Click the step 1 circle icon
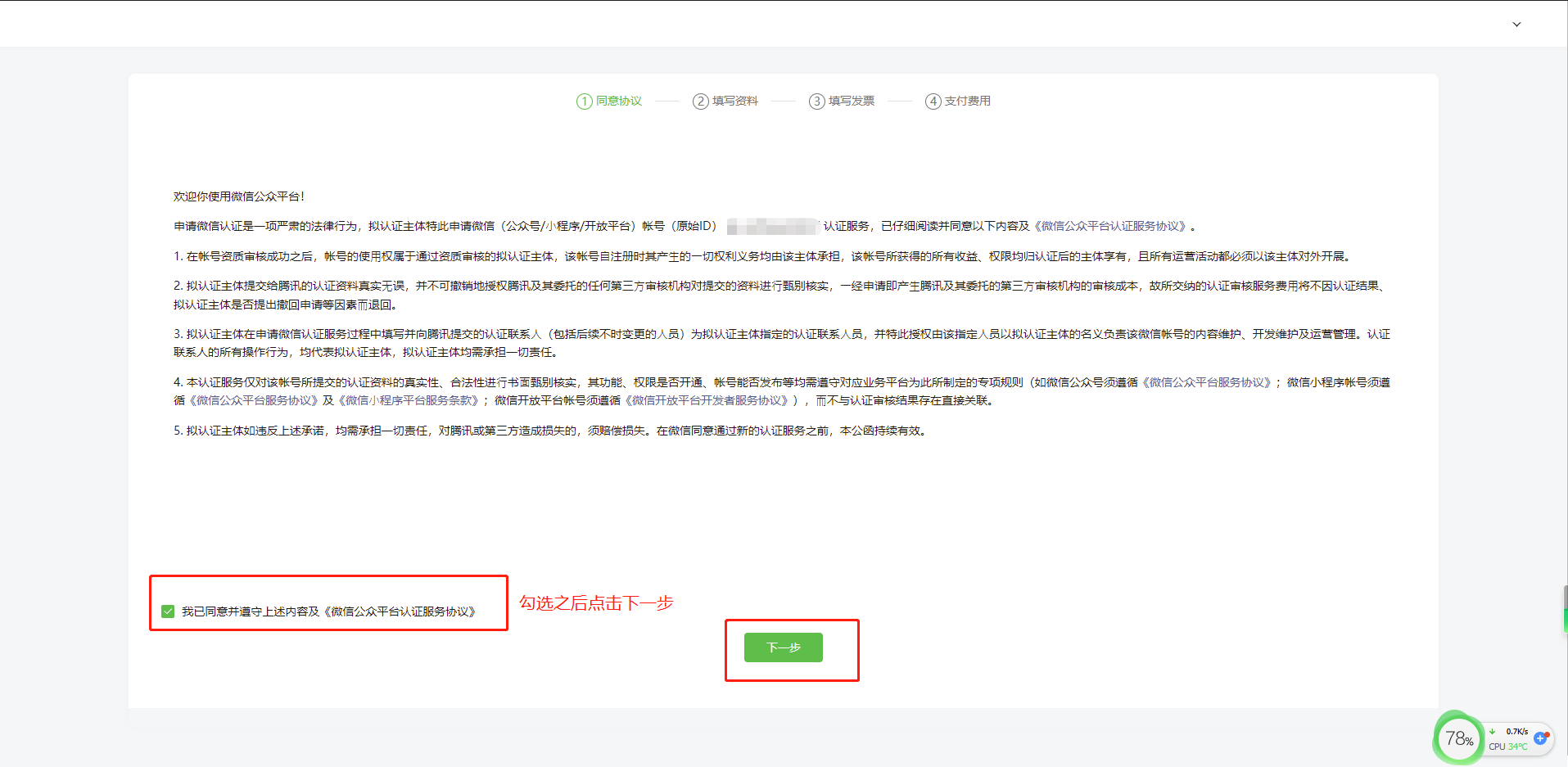This screenshot has height=767, width=1568. click(x=584, y=102)
